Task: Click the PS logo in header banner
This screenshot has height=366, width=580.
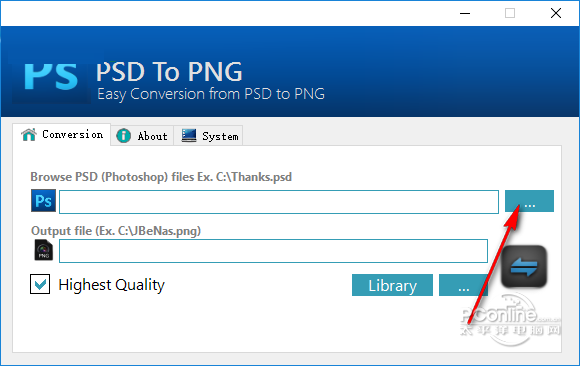Action: pos(51,77)
